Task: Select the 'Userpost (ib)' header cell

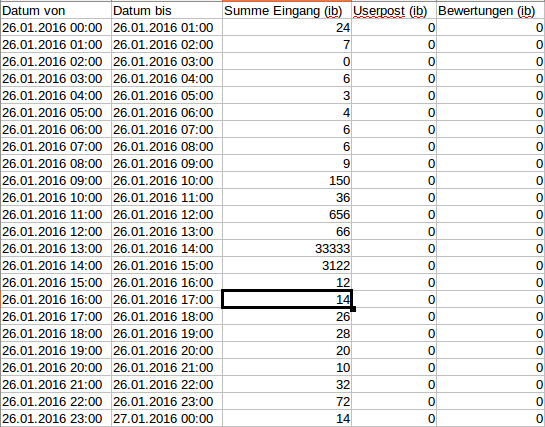Action: (394, 11)
